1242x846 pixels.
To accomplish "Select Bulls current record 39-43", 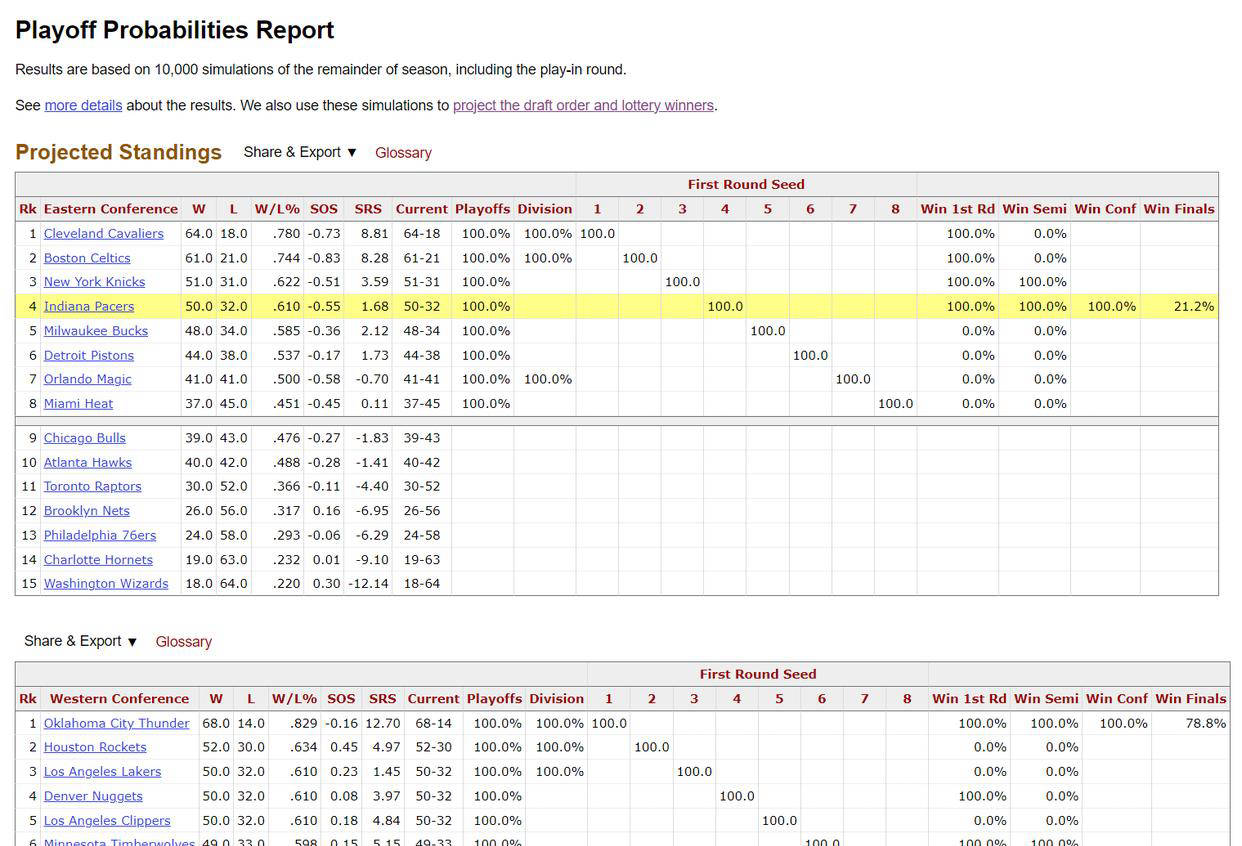I will point(422,438).
